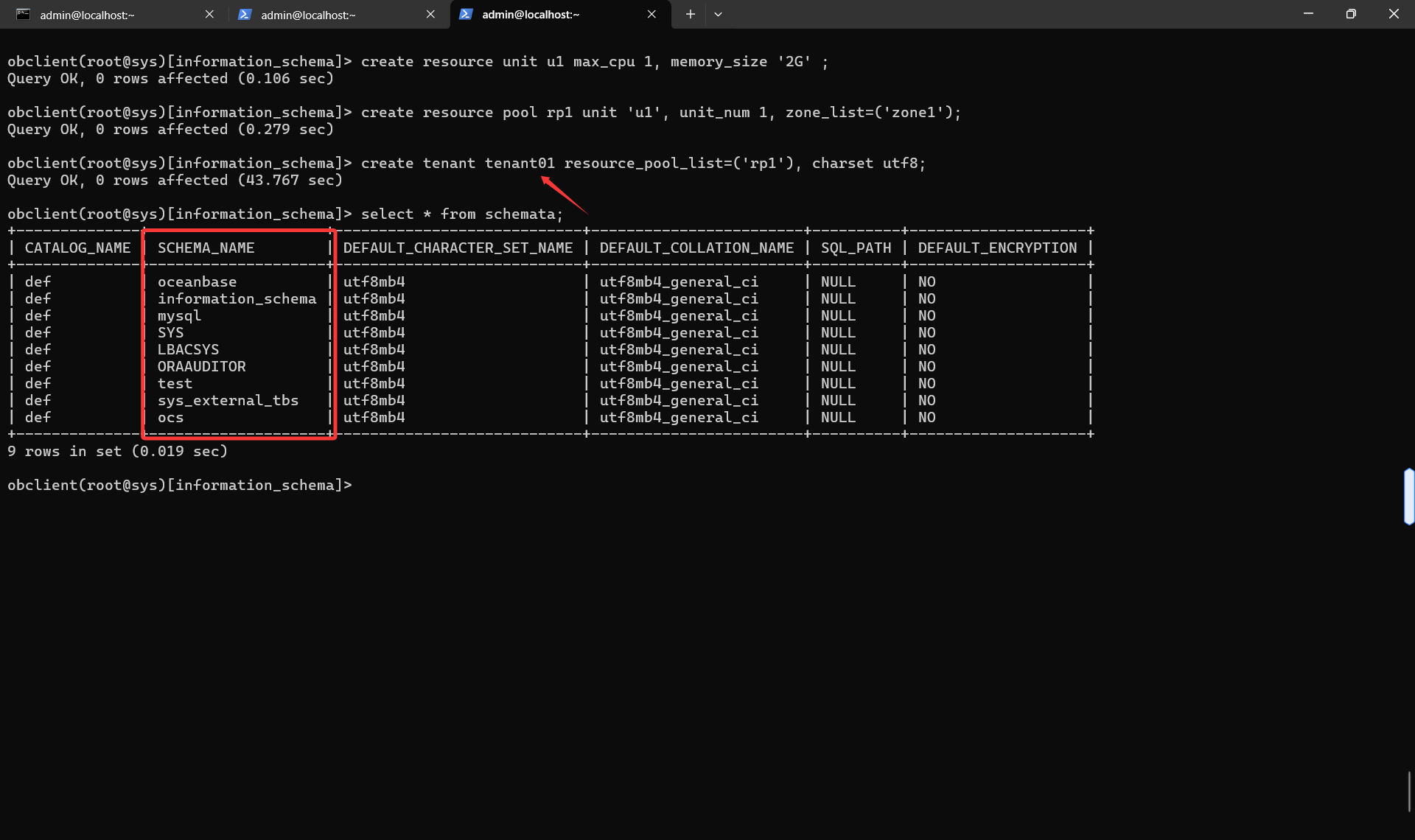Switch to the first admin@localhost tab title
Screen dimensions: 1415x840
coord(87,15)
